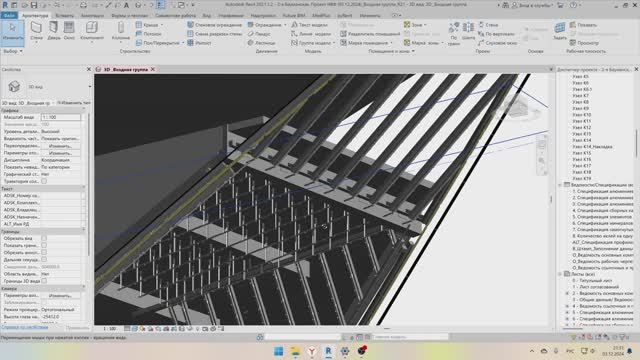Select the By Face opening tool

(453, 33)
